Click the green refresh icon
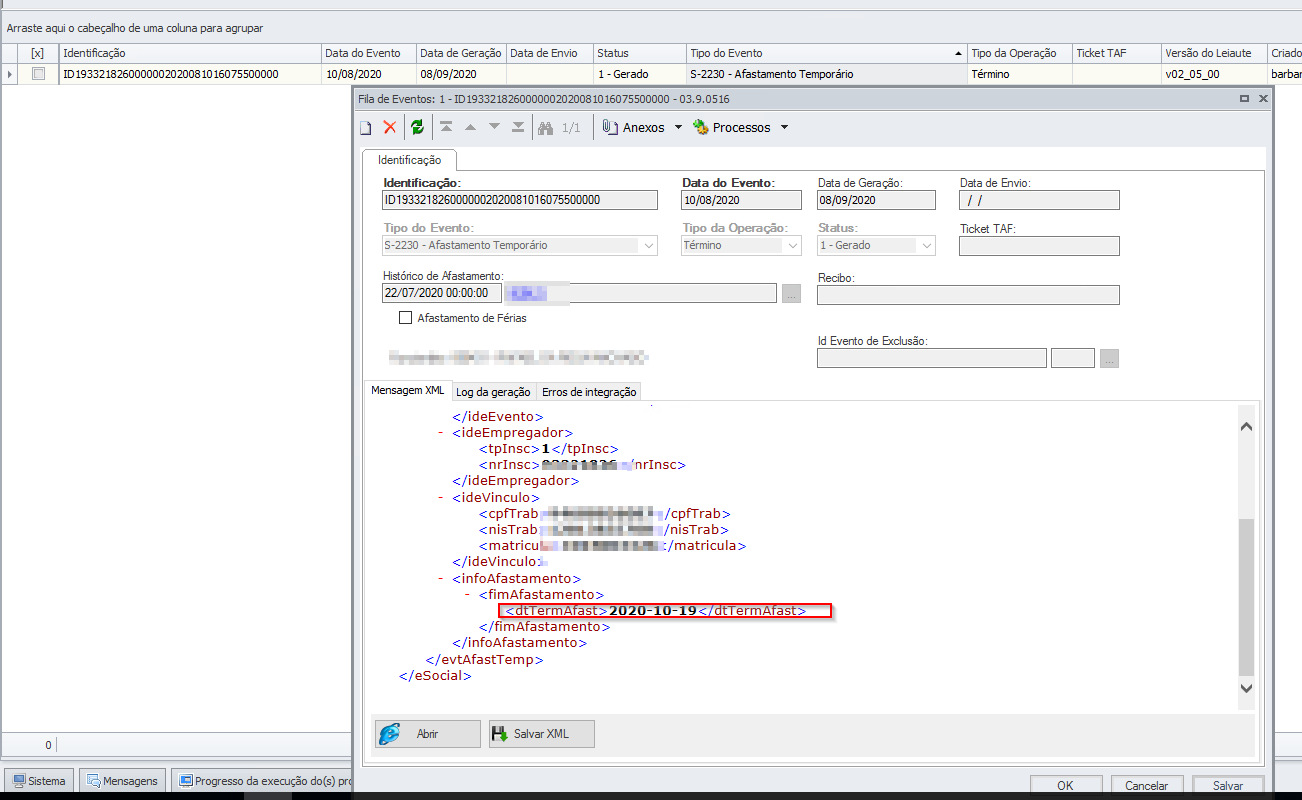The height and width of the screenshot is (800, 1302). coord(417,127)
